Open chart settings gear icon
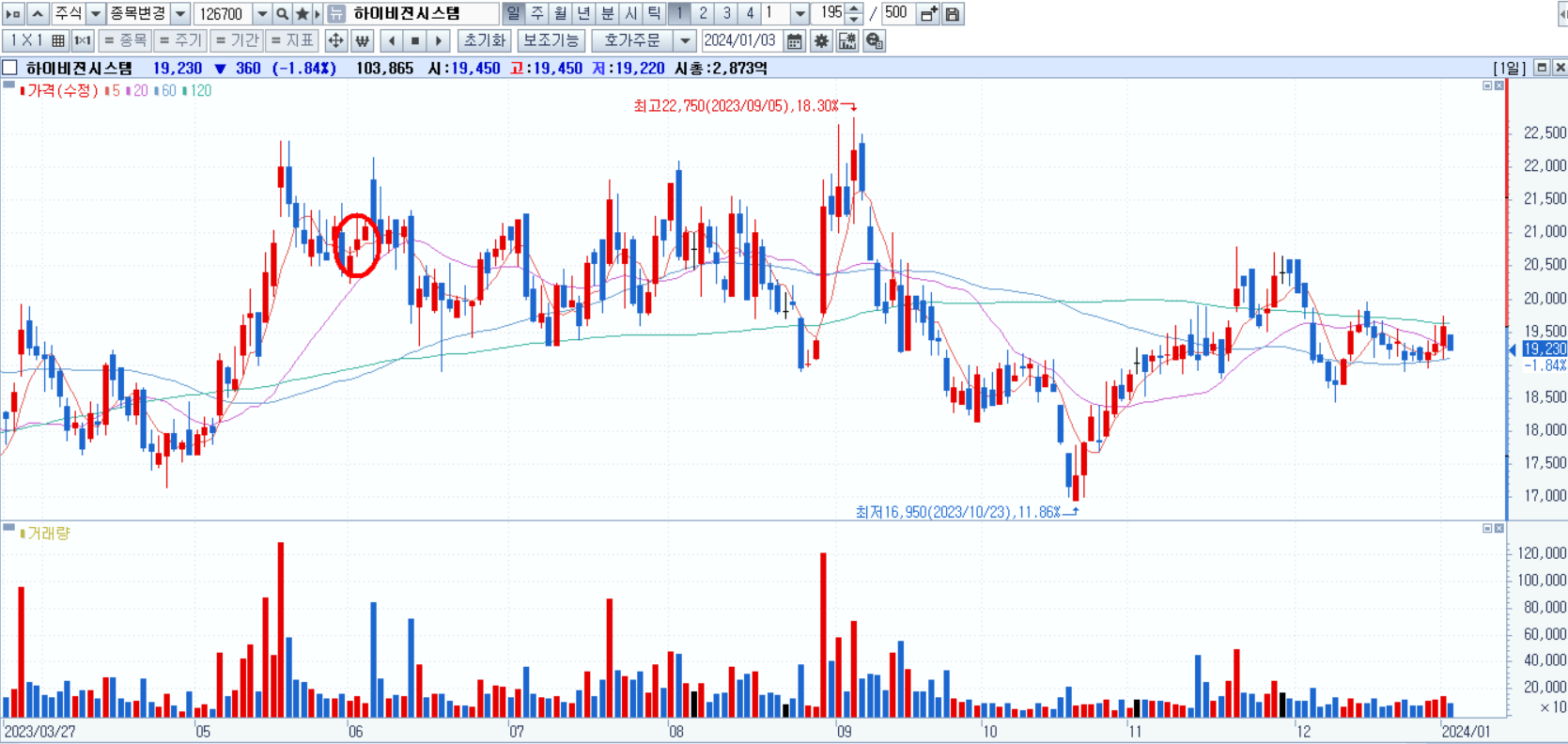Screen dimensions: 1568x744 point(822,40)
